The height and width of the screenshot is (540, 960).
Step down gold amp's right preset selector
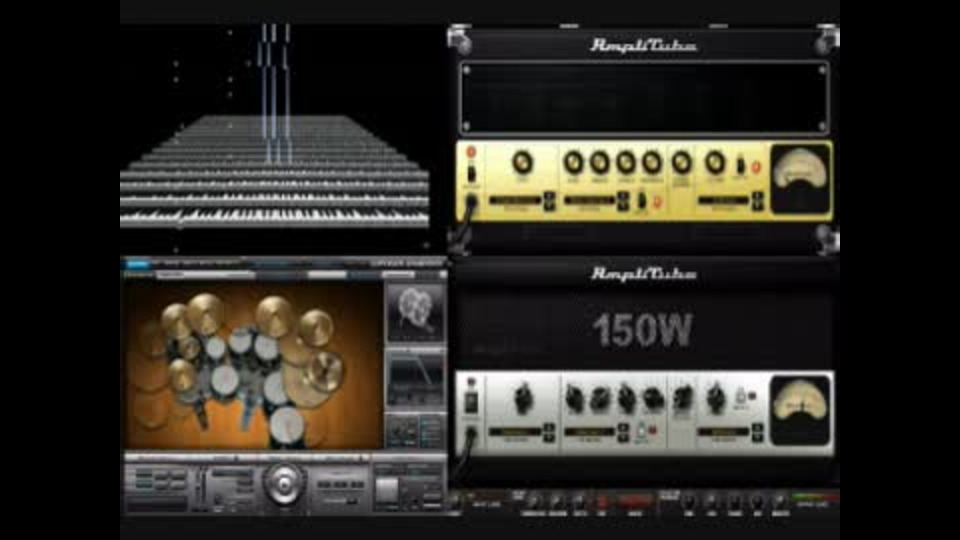coord(758,205)
